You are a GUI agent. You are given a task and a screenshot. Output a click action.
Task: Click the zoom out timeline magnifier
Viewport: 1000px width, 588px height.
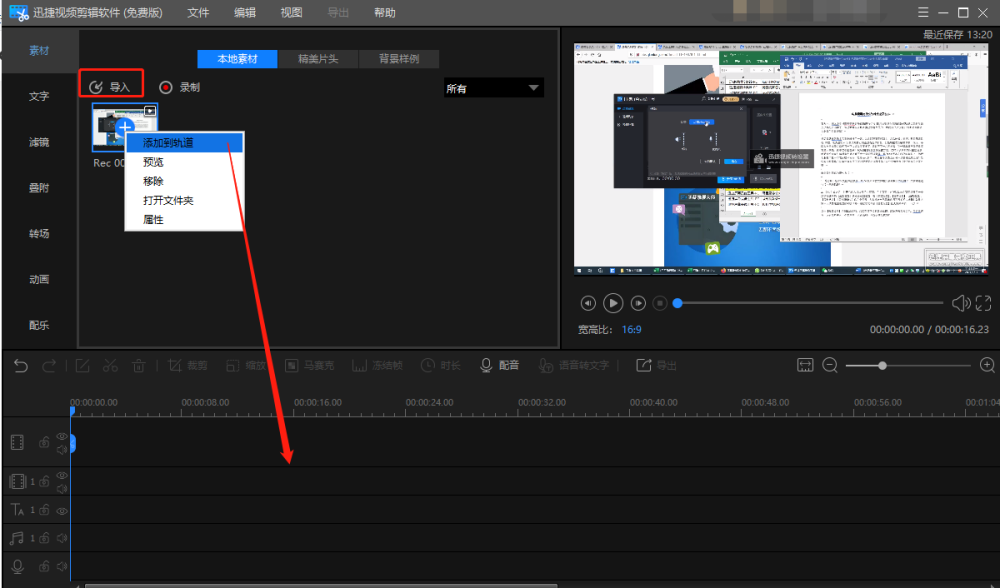[x=830, y=365]
